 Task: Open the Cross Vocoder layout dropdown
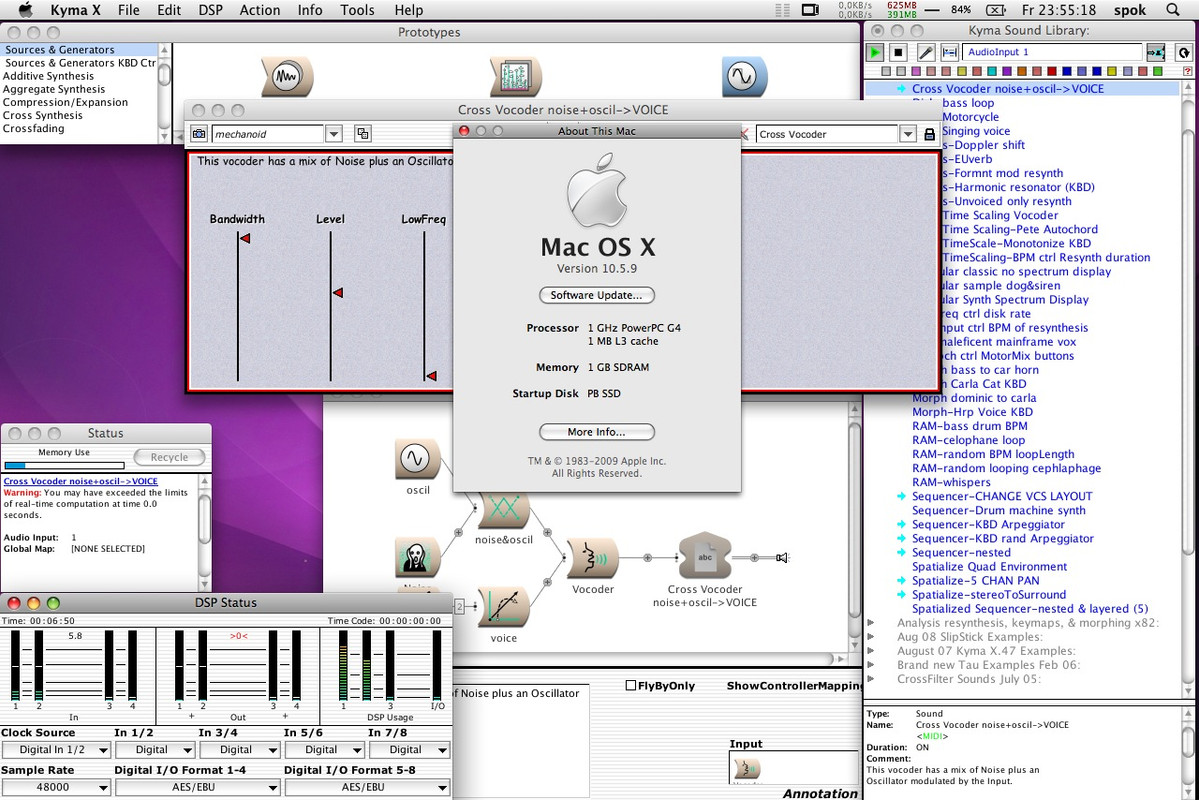tap(908, 134)
